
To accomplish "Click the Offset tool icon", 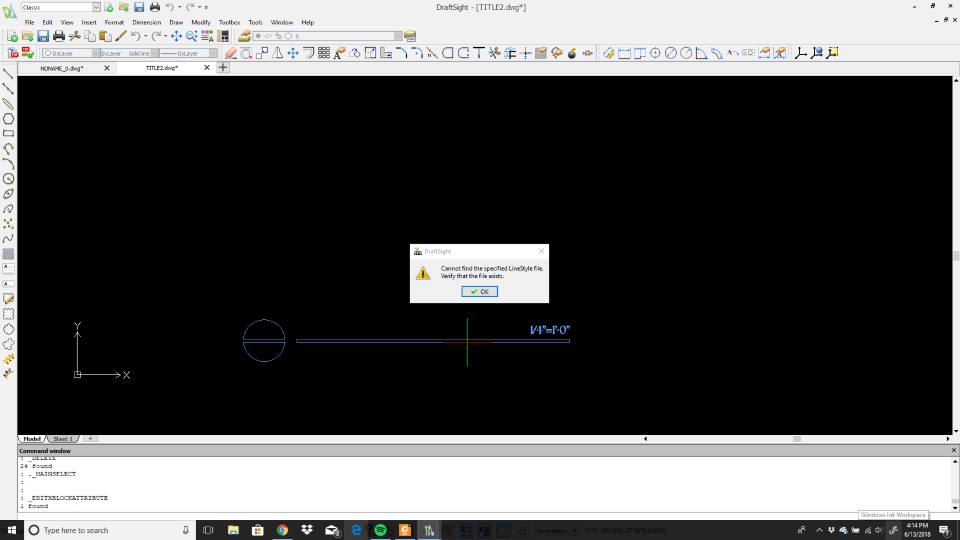I will click(x=309, y=53).
